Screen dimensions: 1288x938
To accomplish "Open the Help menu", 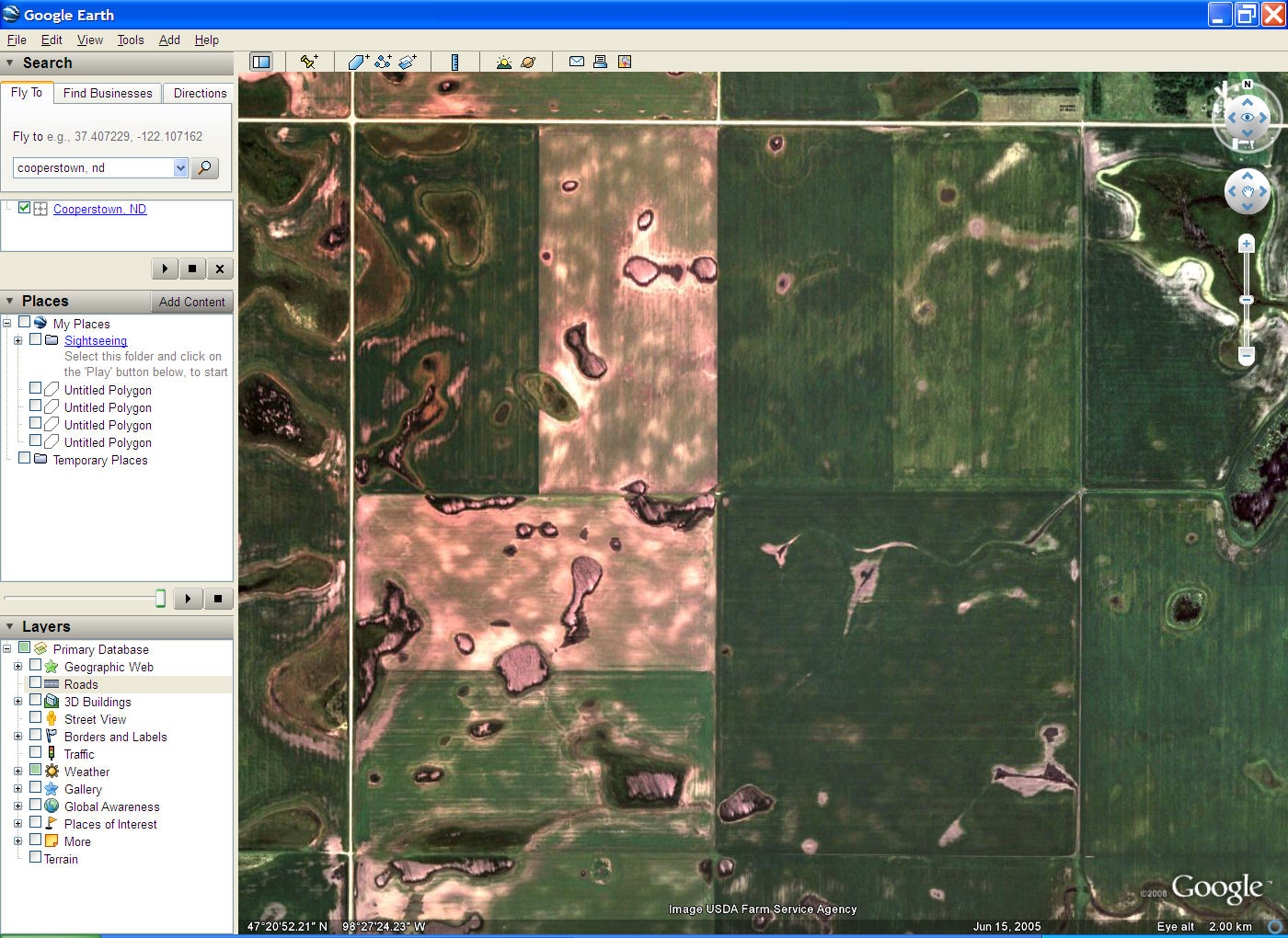I will (x=207, y=40).
